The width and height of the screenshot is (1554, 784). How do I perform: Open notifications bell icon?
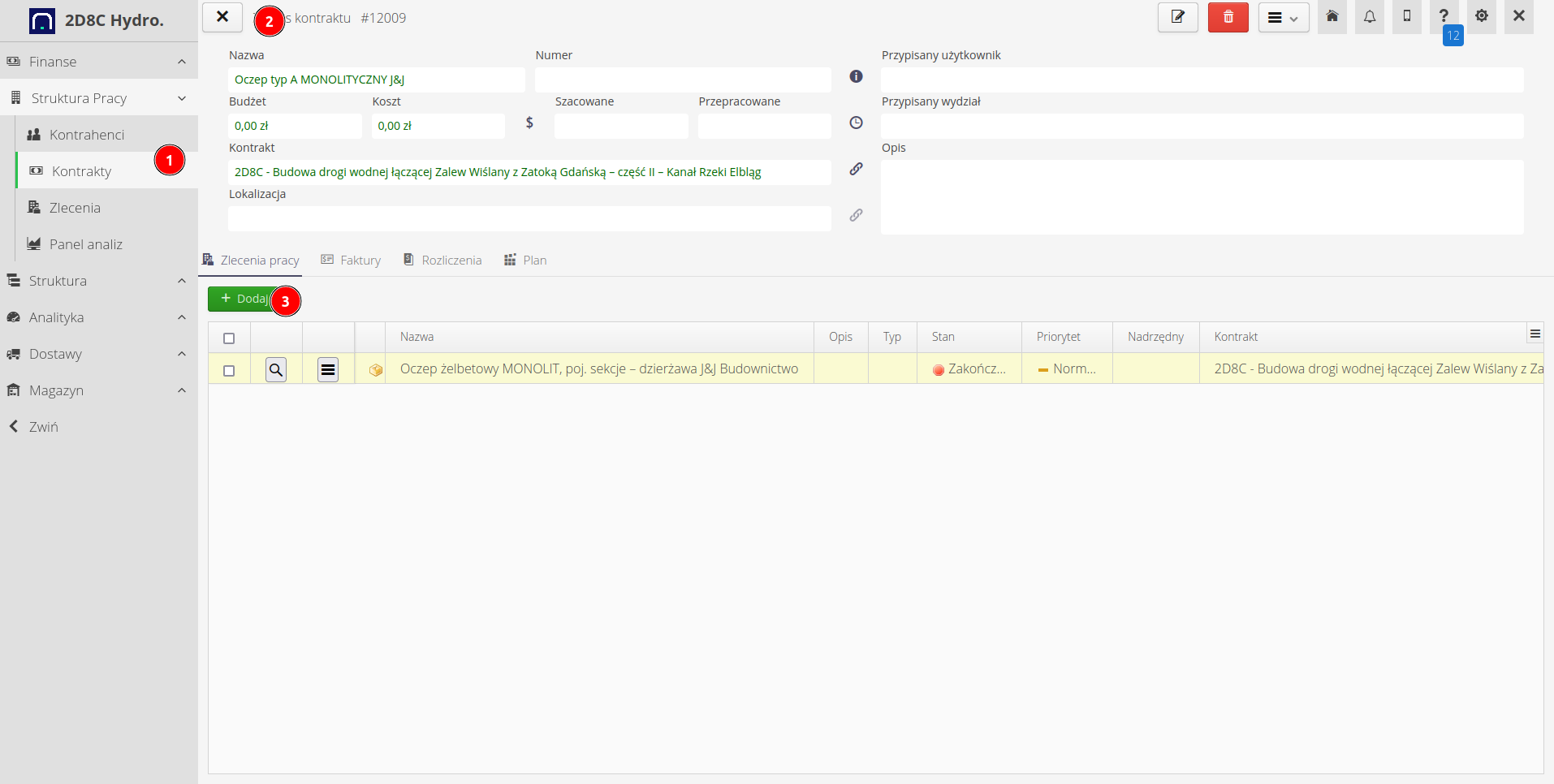1369,17
